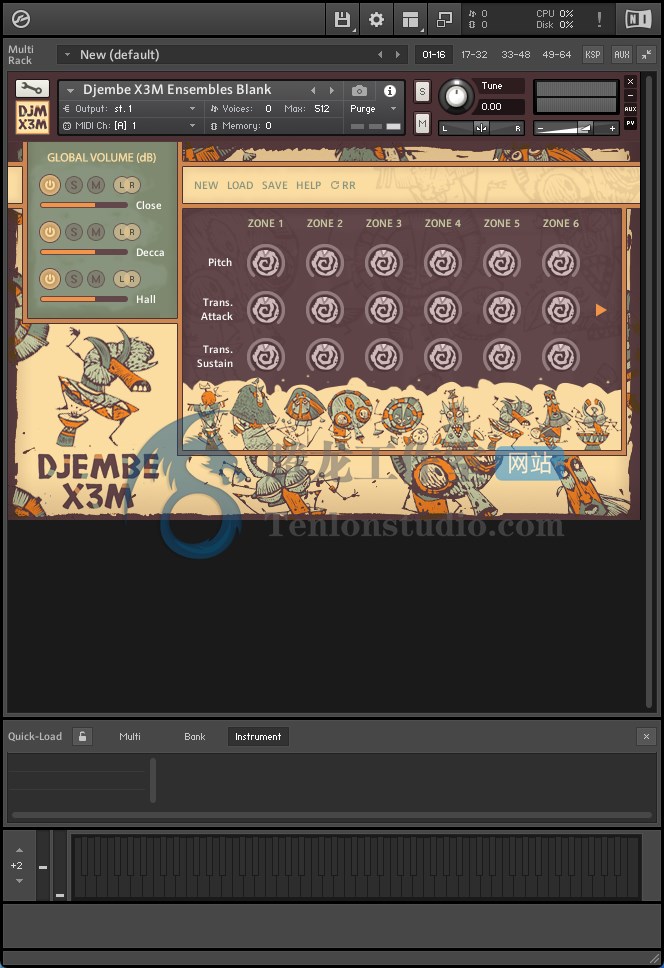Switch to rack page 33-48

(515, 54)
